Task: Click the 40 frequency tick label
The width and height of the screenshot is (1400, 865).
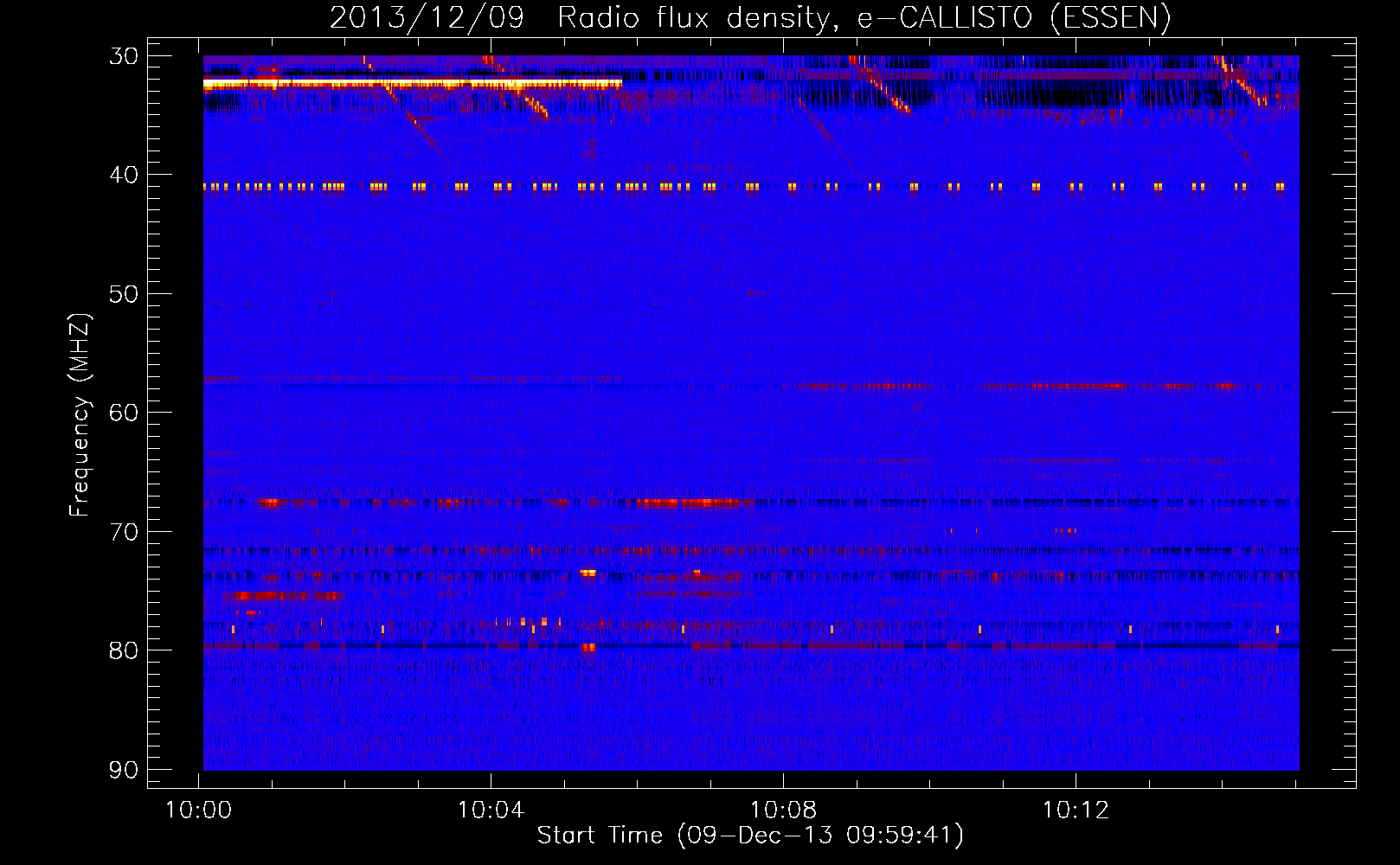Action: pos(124,175)
